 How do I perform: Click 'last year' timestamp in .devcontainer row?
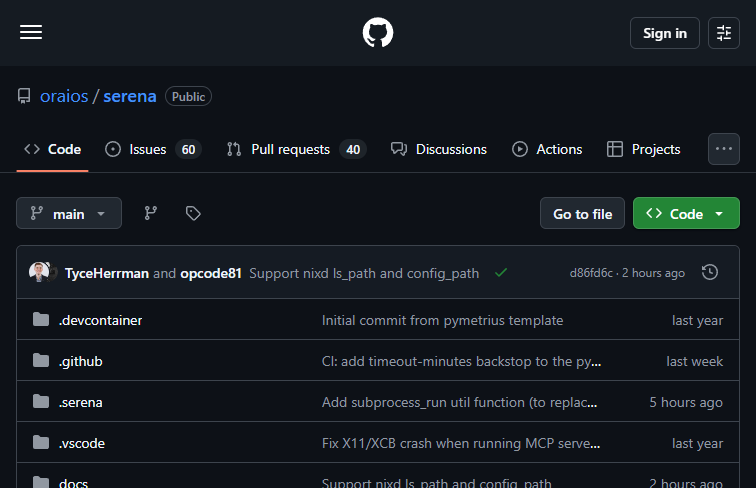pyautogui.click(x=697, y=320)
